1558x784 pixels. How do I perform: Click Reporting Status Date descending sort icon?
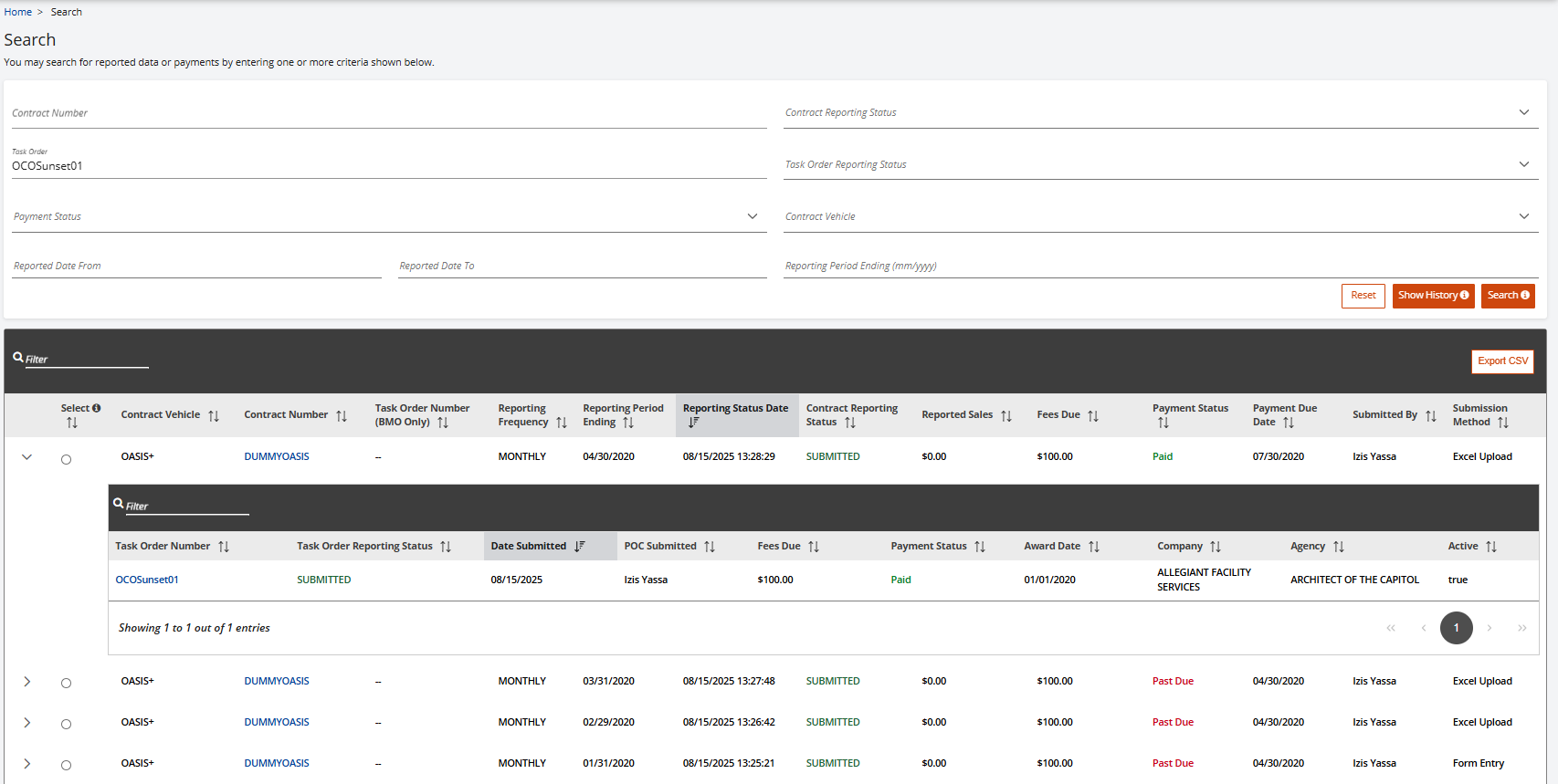coord(693,423)
